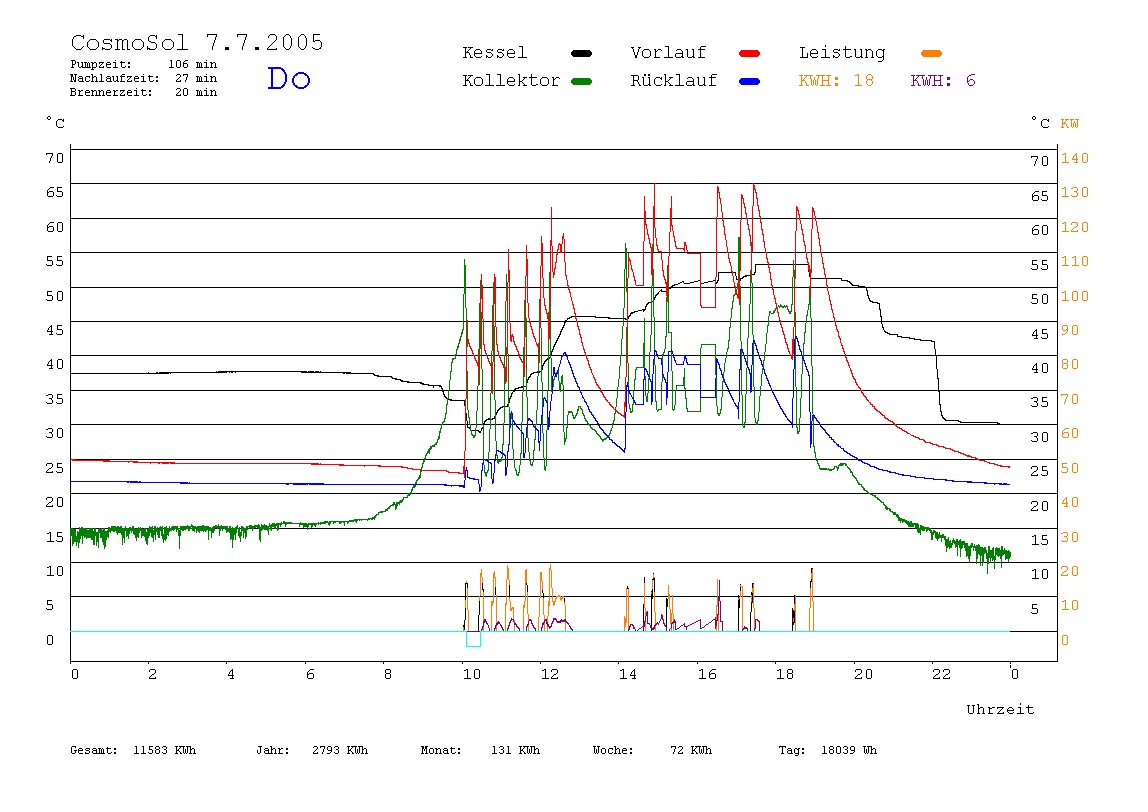Click hour "2" on the time axis
This screenshot has height=812, width=1148.
(152, 674)
